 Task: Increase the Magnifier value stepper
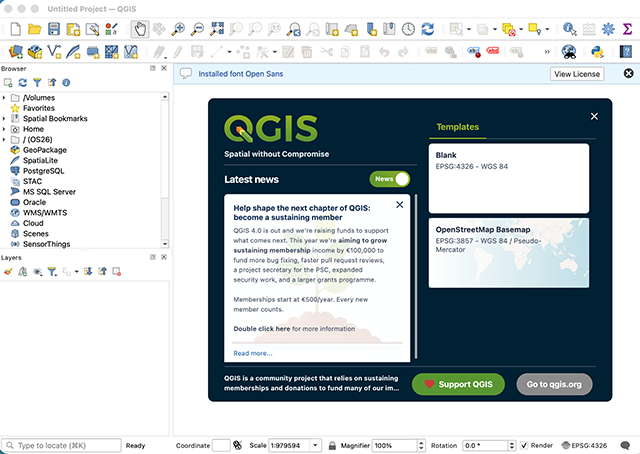[x=421, y=443]
